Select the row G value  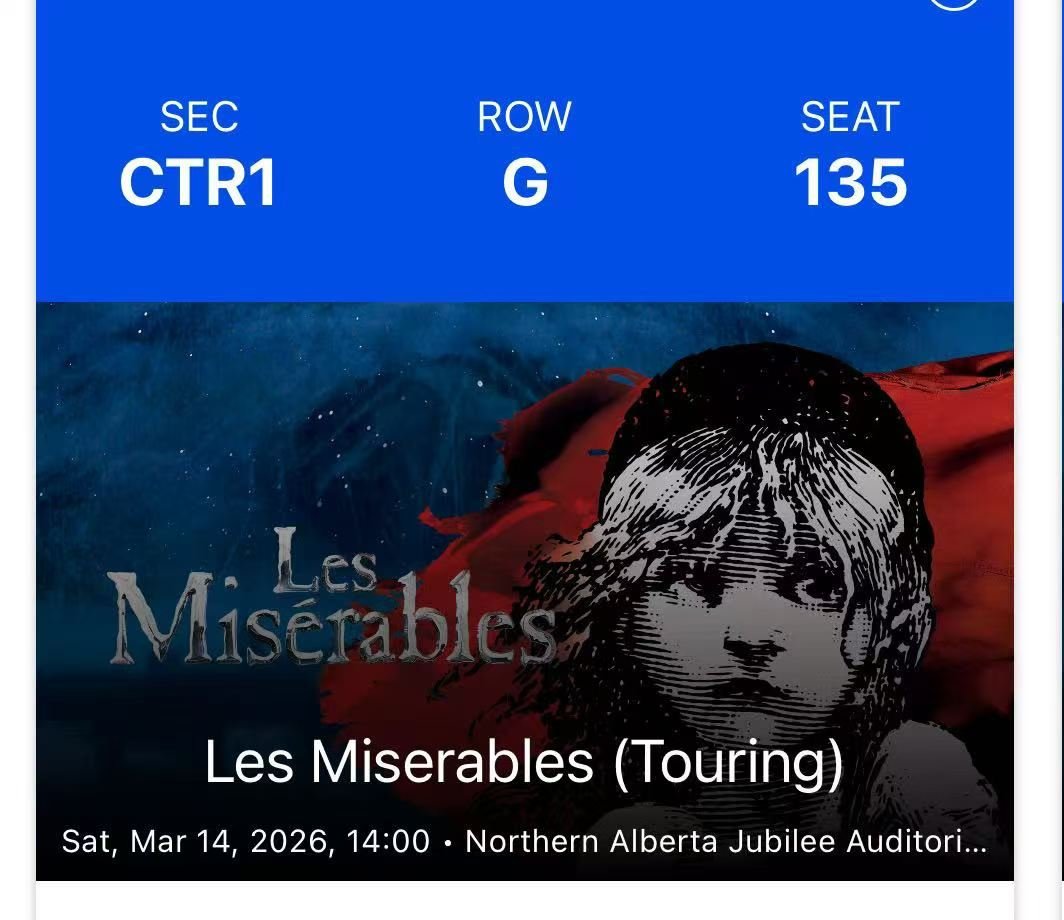(x=525, y=184)
